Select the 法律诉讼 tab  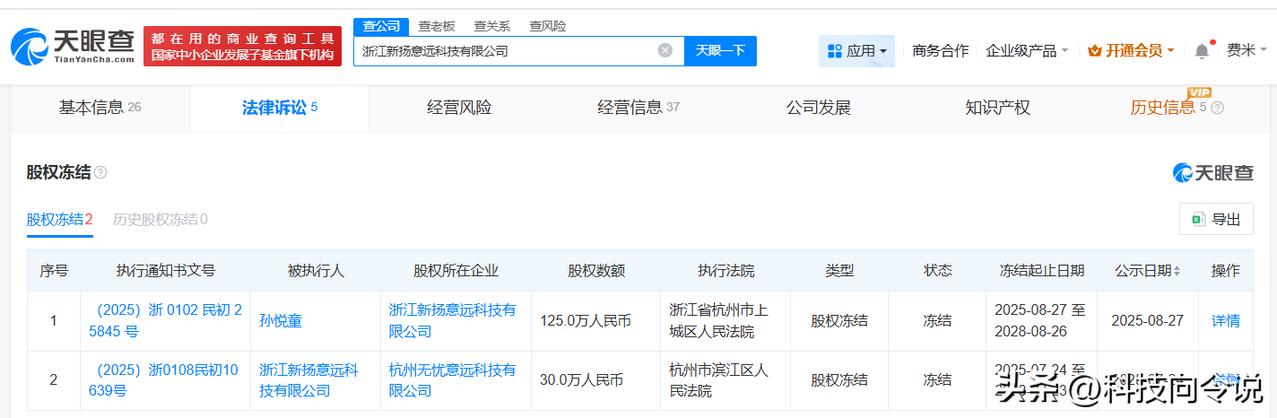coord(279,107)
